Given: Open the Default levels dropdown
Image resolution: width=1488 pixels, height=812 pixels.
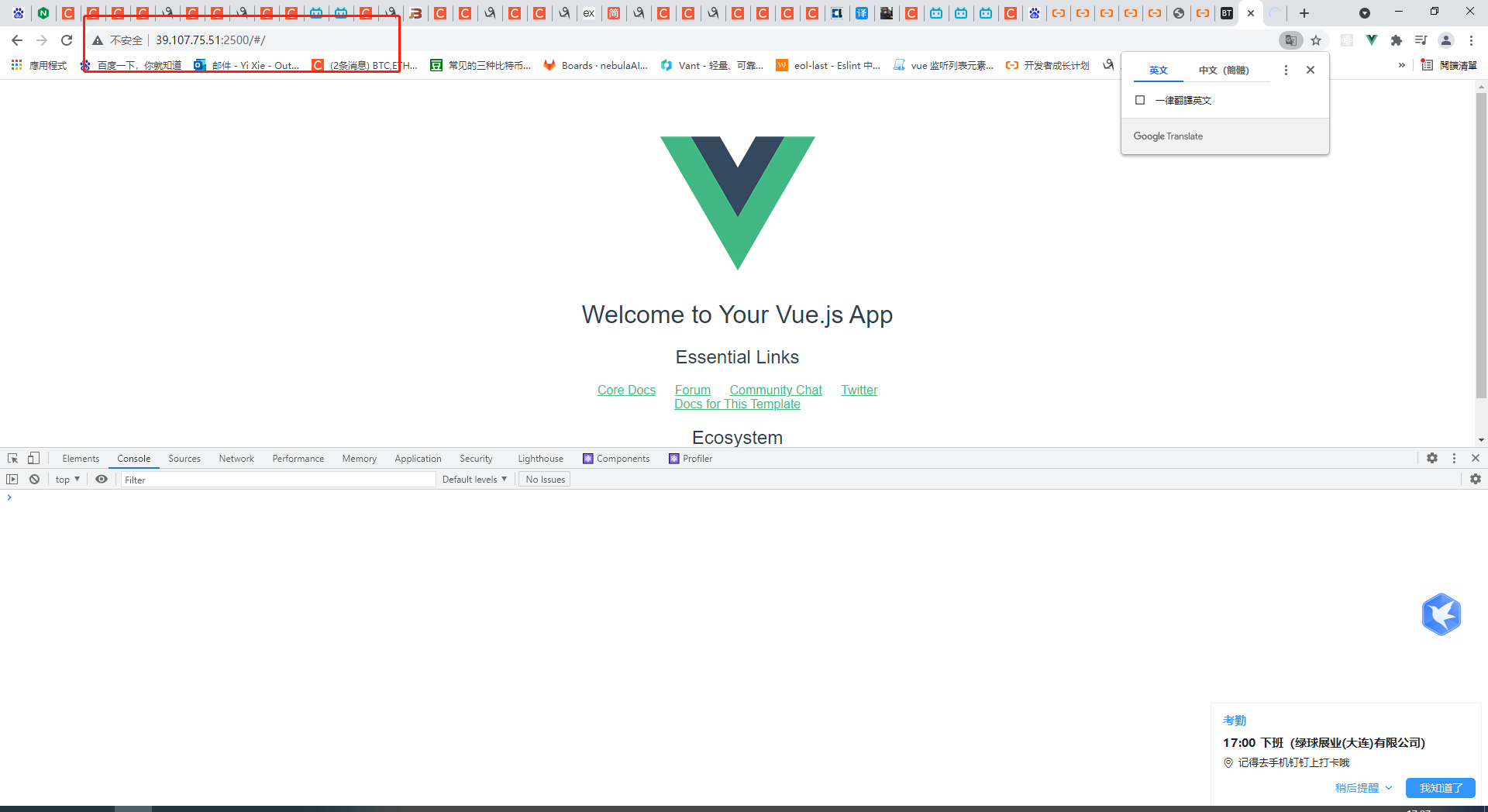Looking at the screenshot, I should tap(474, 480).
